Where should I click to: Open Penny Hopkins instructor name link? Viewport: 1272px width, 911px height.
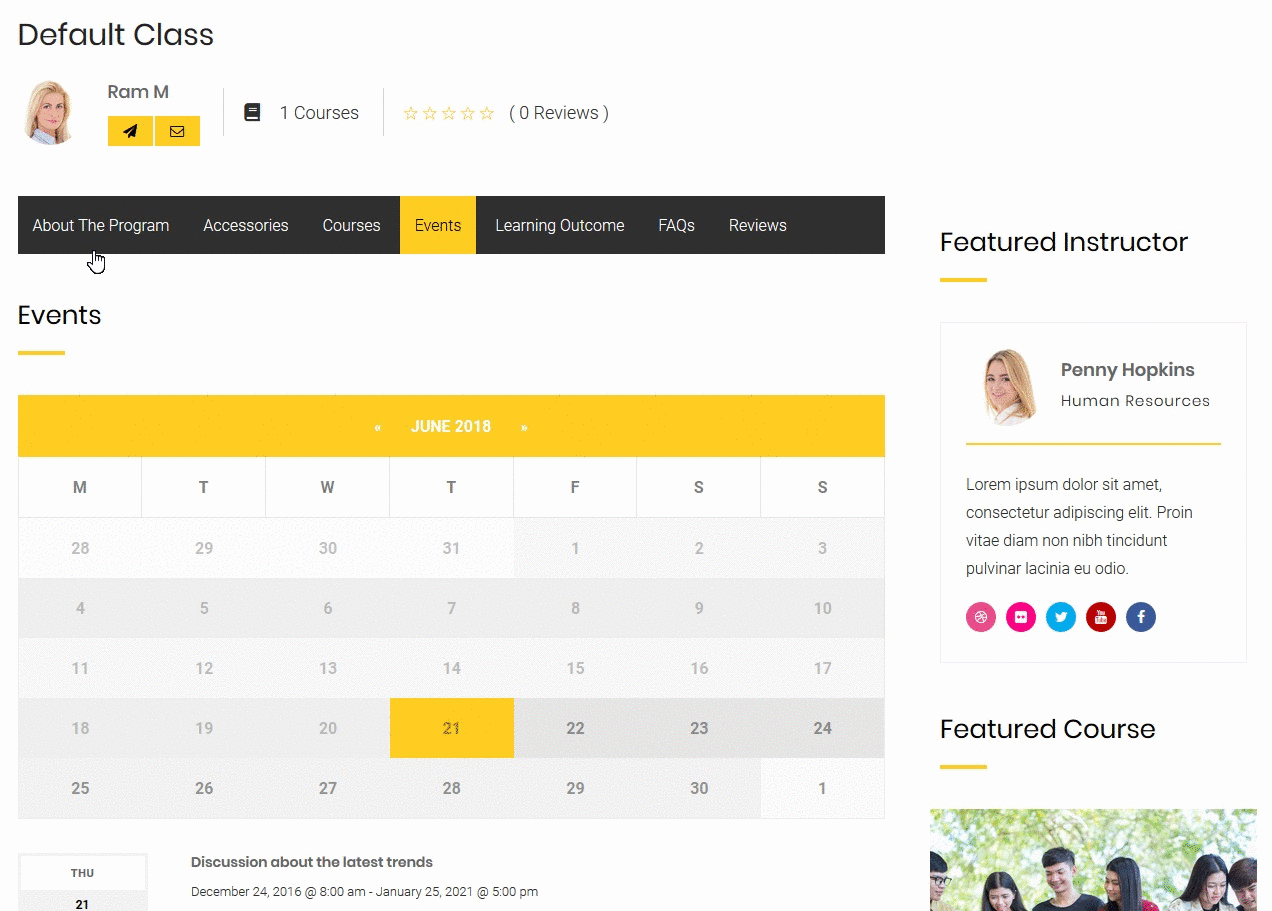(x=1128, y=370)
